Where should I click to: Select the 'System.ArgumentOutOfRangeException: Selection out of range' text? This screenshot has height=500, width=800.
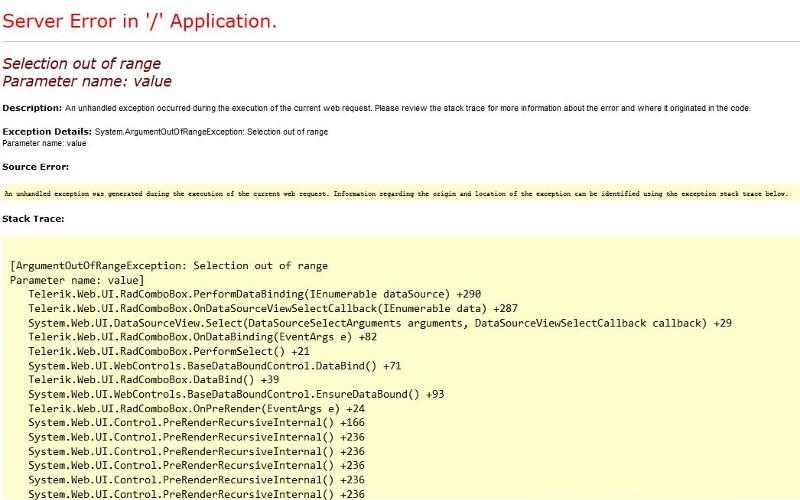(x=211, y=132)
